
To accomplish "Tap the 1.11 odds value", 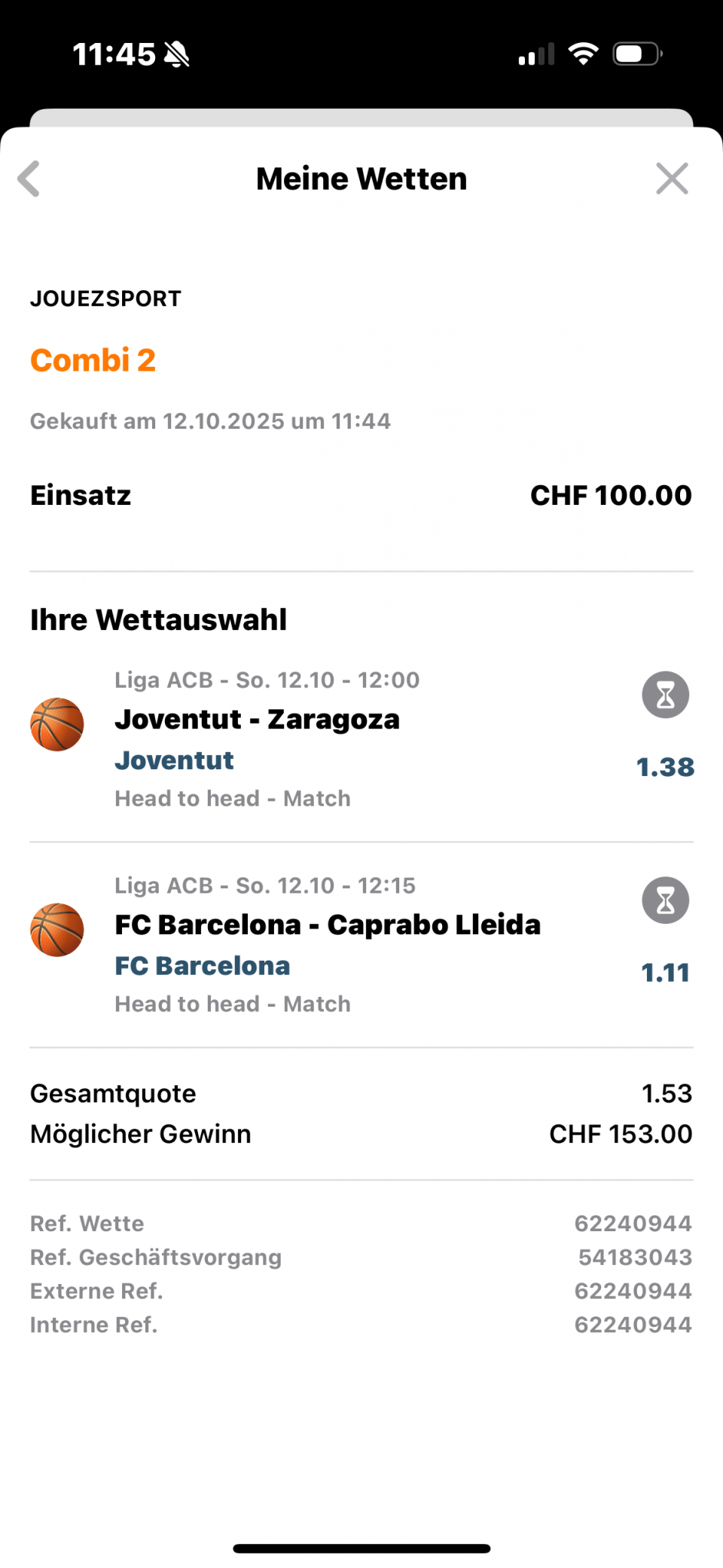I will [665, 973].
